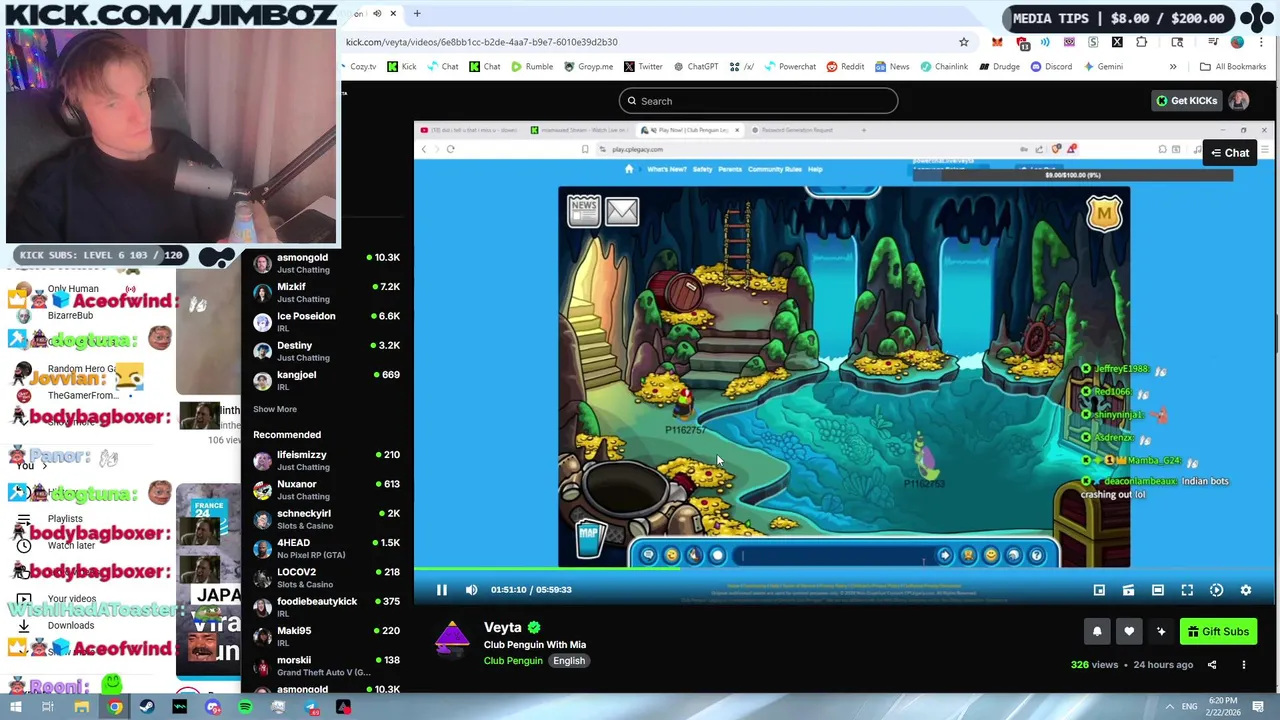Viewport: 1280px width, 720px height.
Task: Open 4HEAD recommended channel
Action: click(325, 549)
